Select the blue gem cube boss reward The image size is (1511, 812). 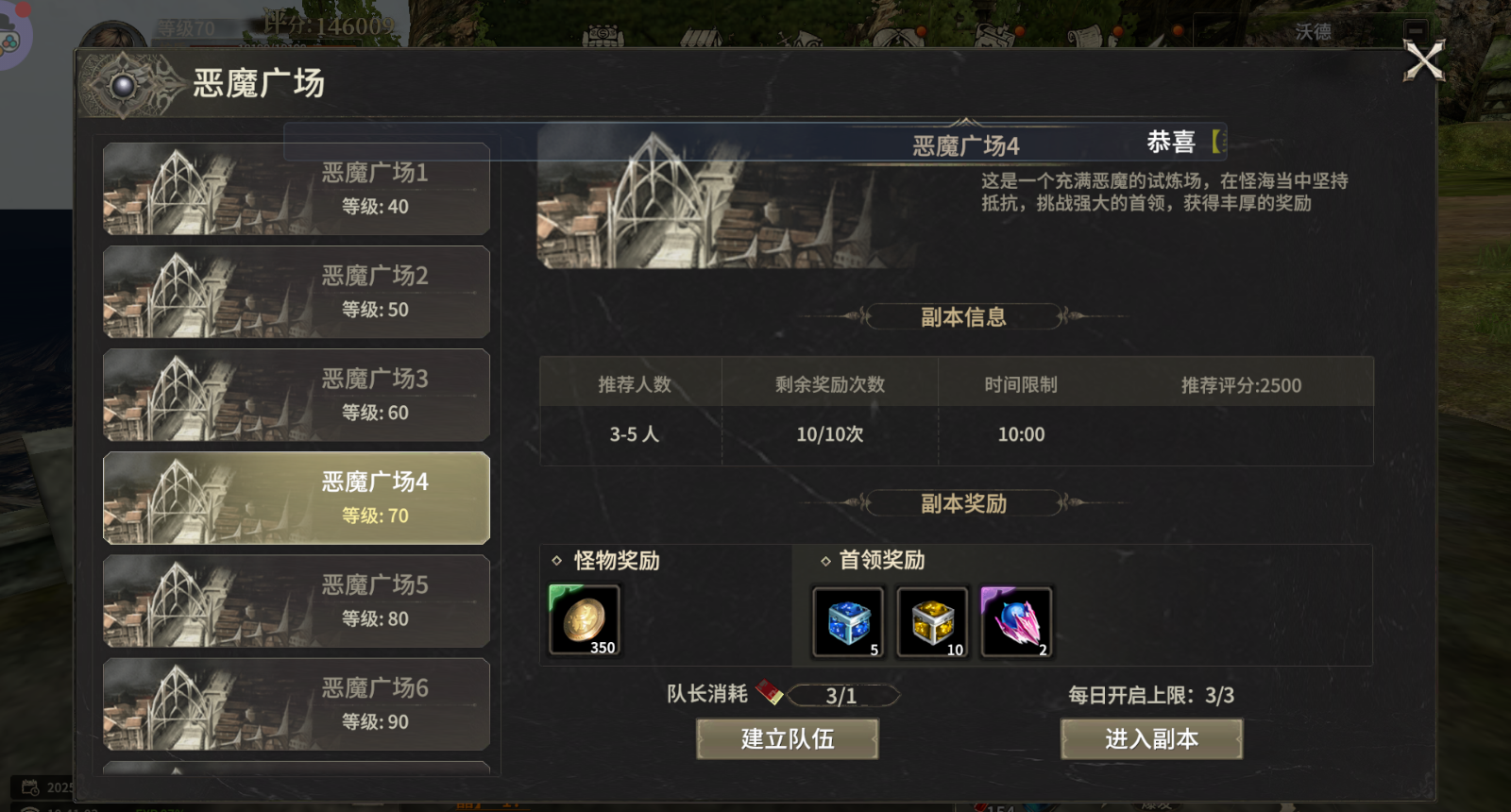[x=848, y=621]
